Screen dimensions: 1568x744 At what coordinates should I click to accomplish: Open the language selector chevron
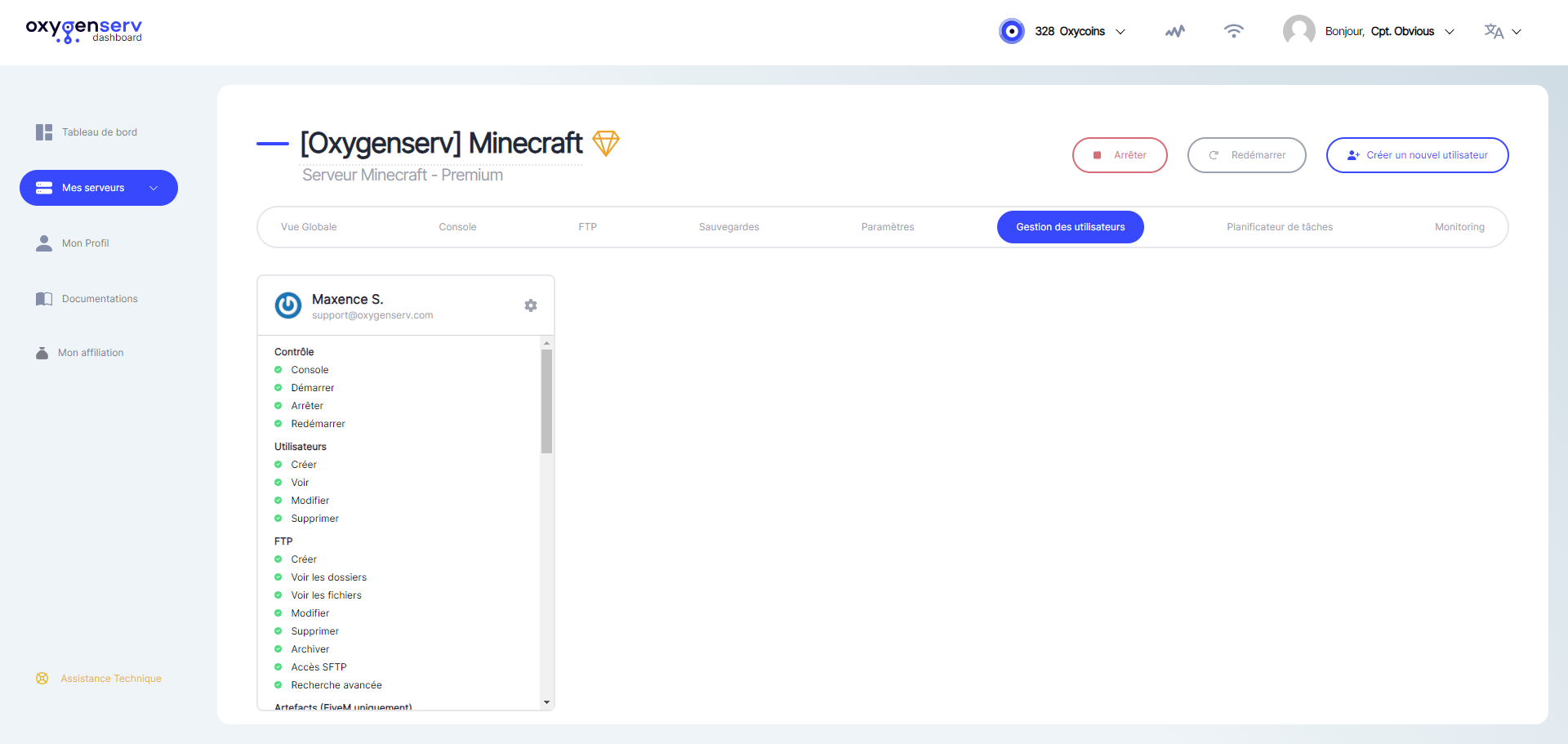[x=1517, y=32]
